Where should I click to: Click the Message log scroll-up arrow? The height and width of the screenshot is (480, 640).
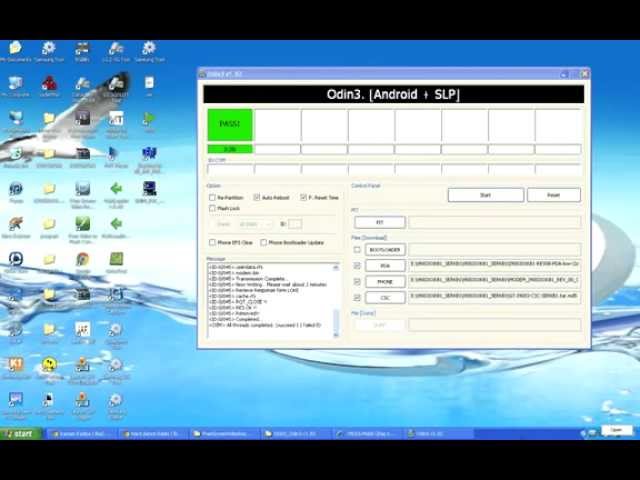[336, 268]
